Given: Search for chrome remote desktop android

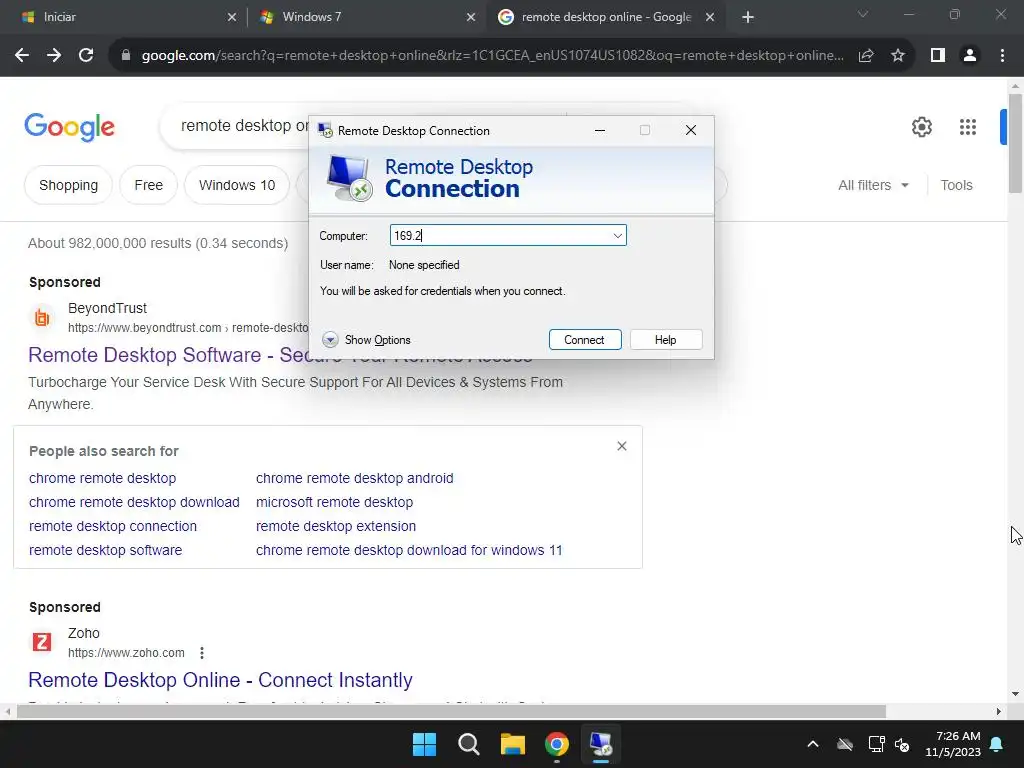Looking at the screenshot, I should [355, 478].
